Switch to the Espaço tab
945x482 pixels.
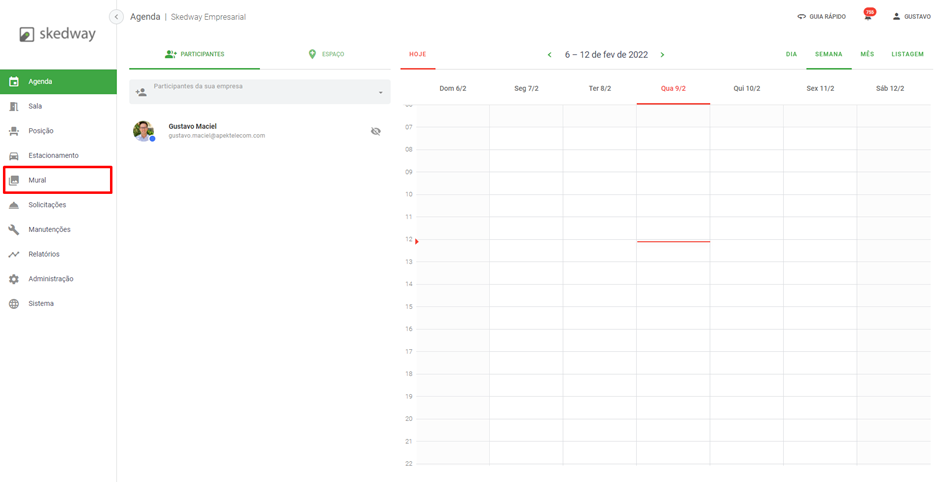click(x=326, y=54)
